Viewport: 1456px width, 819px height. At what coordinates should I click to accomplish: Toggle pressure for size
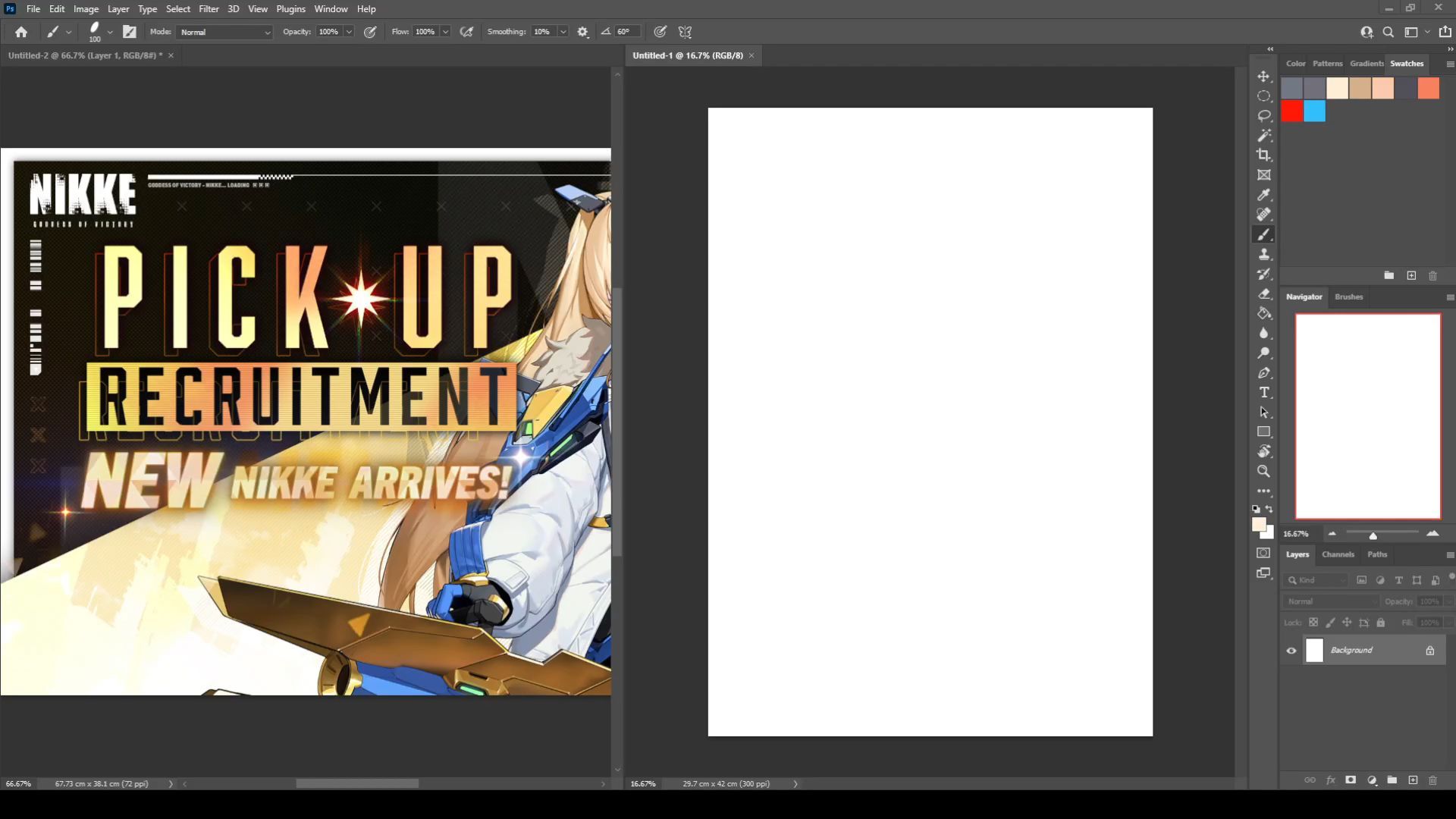coord(661,32)
